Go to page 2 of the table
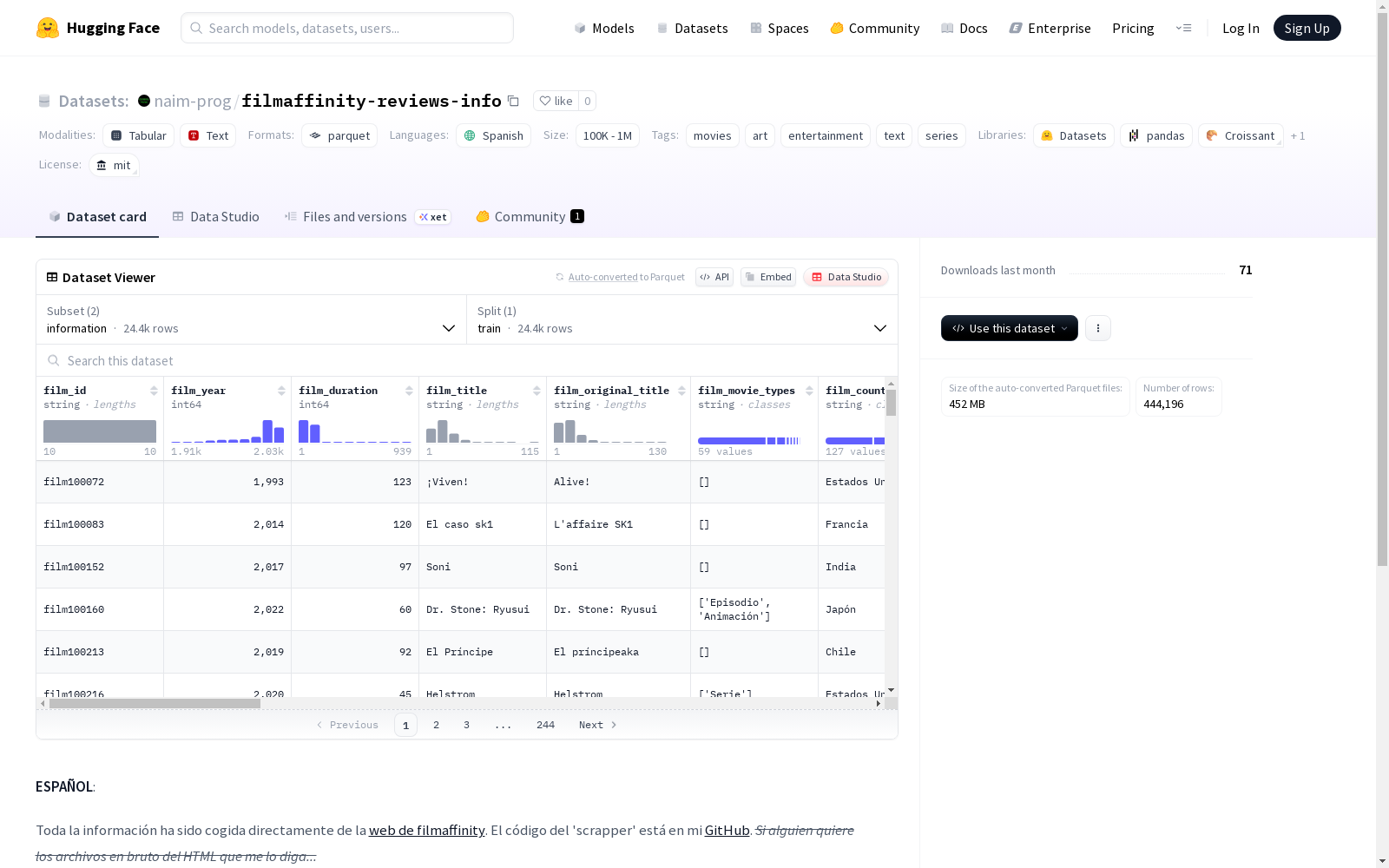 pyautogui.click(x=436, y=725)
